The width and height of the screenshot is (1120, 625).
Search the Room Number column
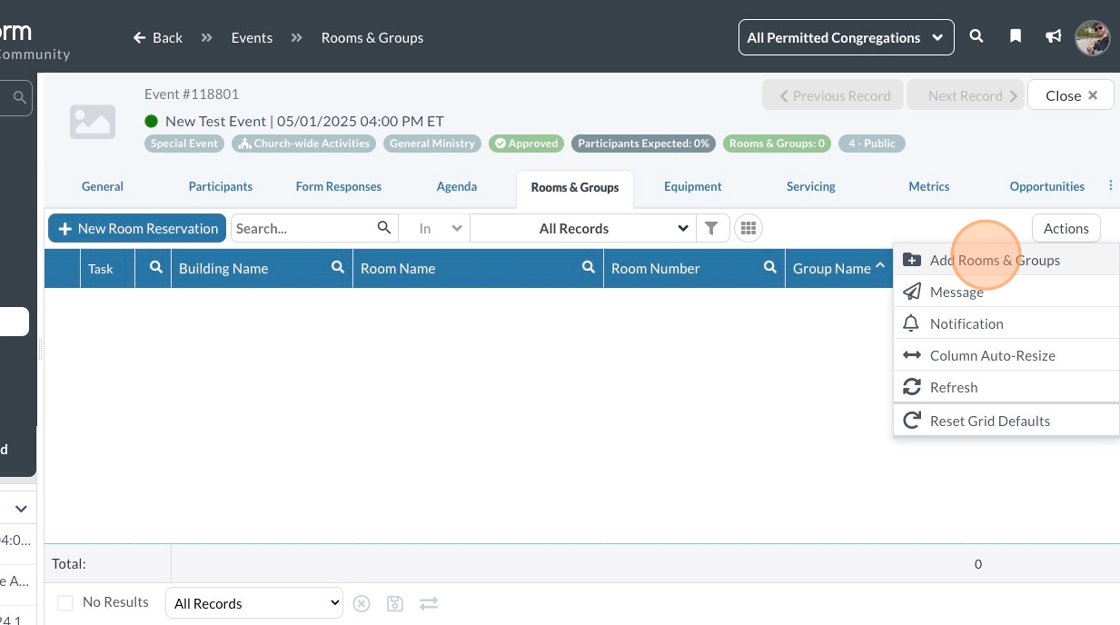pyautogui.click(x=770, y=268)
